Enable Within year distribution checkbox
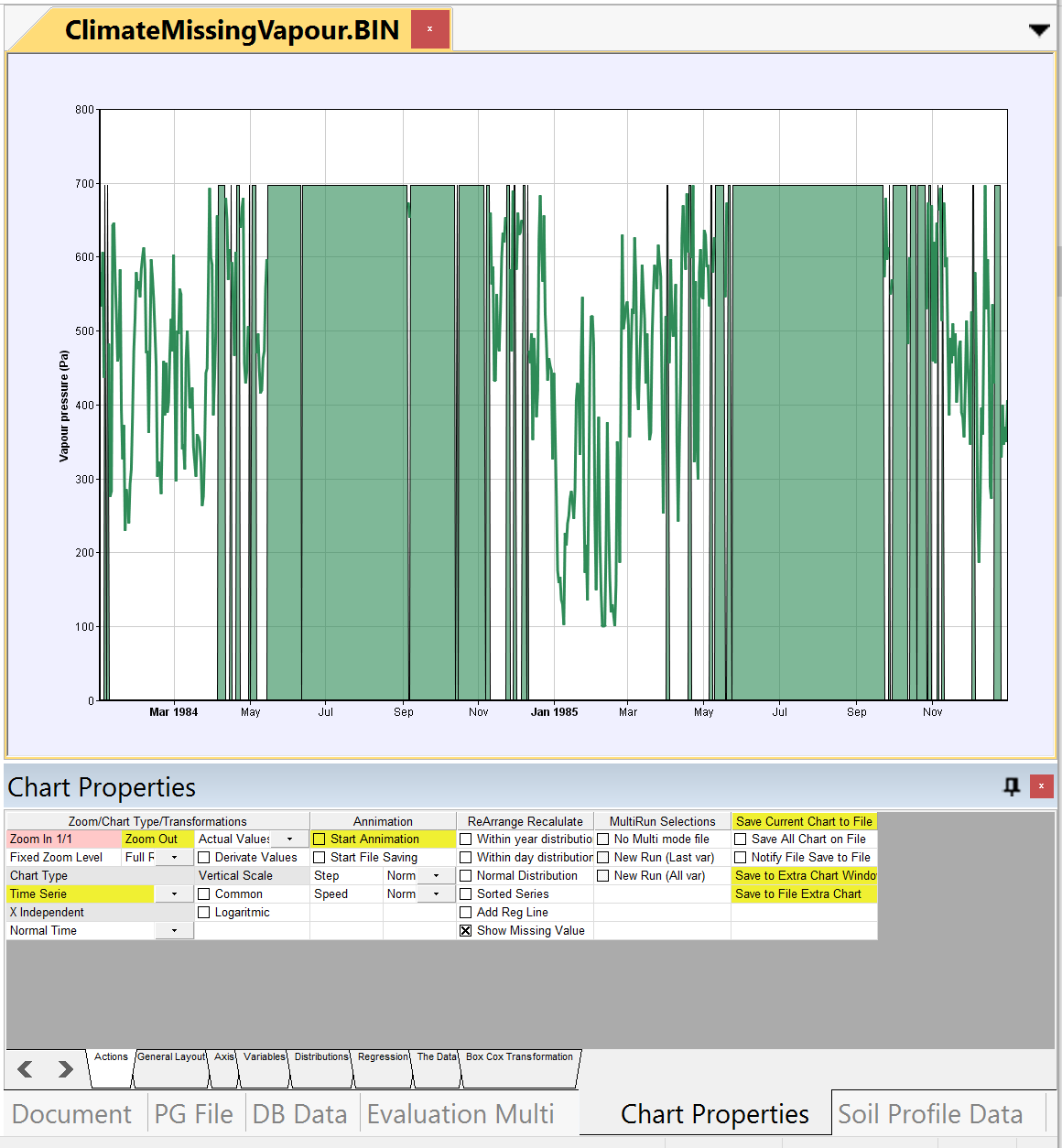The width and height of the screenshot is (1062, 1148). click(466, 839)
